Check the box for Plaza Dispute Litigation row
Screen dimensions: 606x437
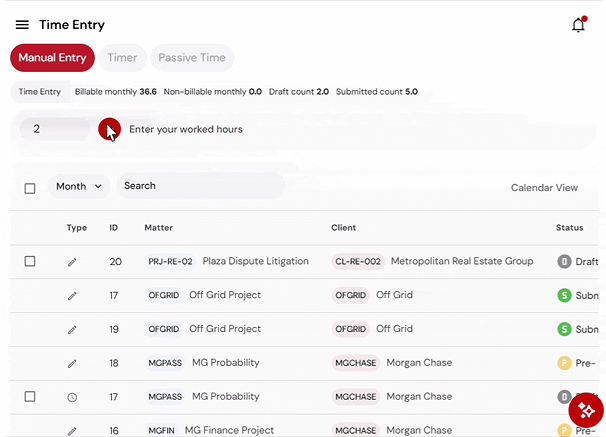(x=30, y=261)
